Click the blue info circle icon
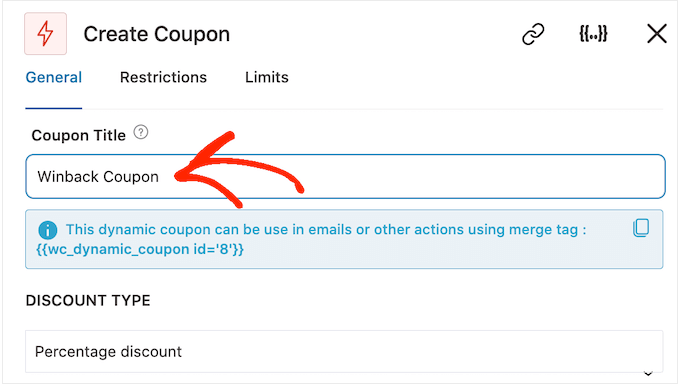Viewport: 680px width, 387px height. click(48, 230)
